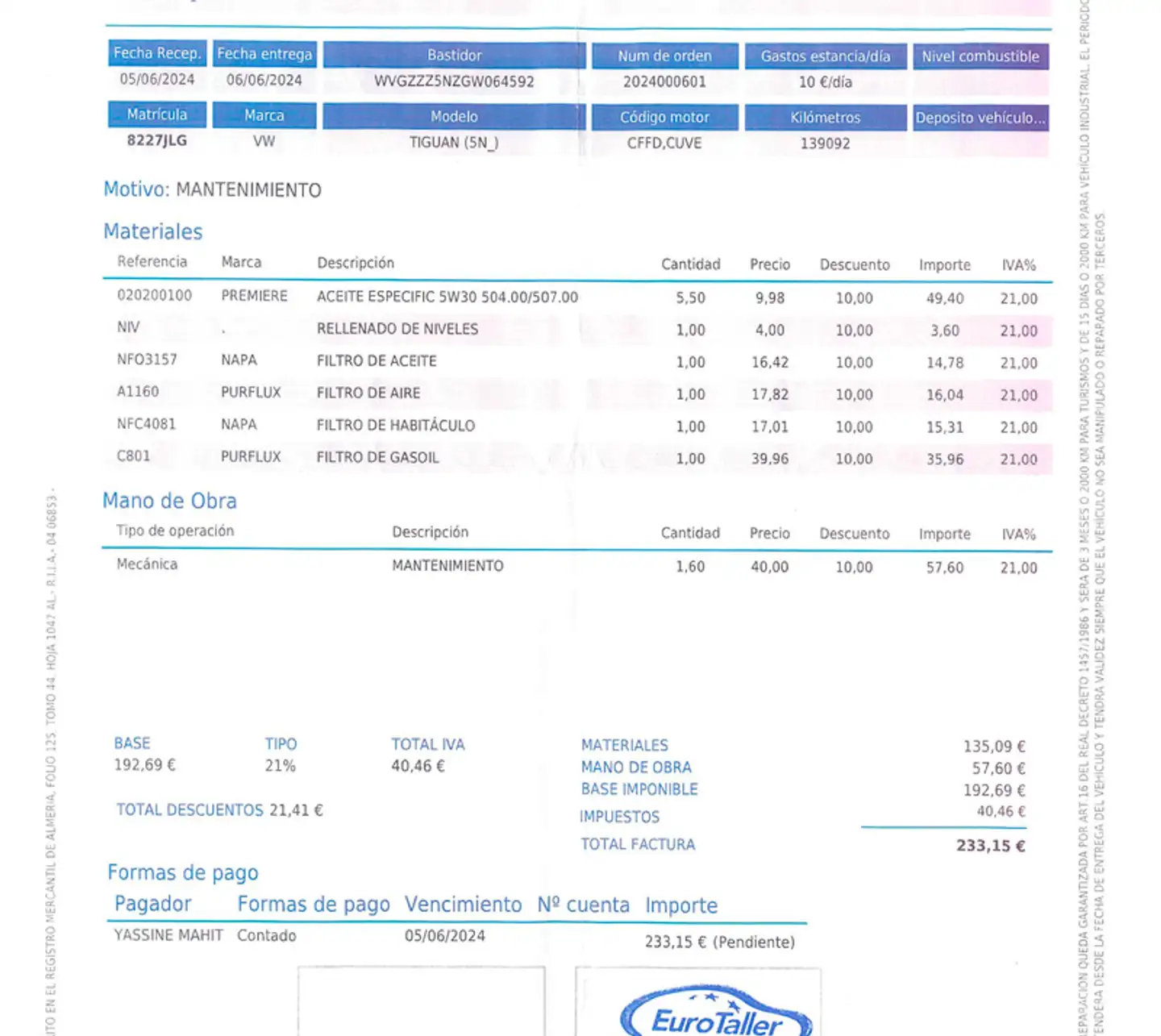
Task: Click the Fecha Recep. header cell
Action: pos(157,53)
